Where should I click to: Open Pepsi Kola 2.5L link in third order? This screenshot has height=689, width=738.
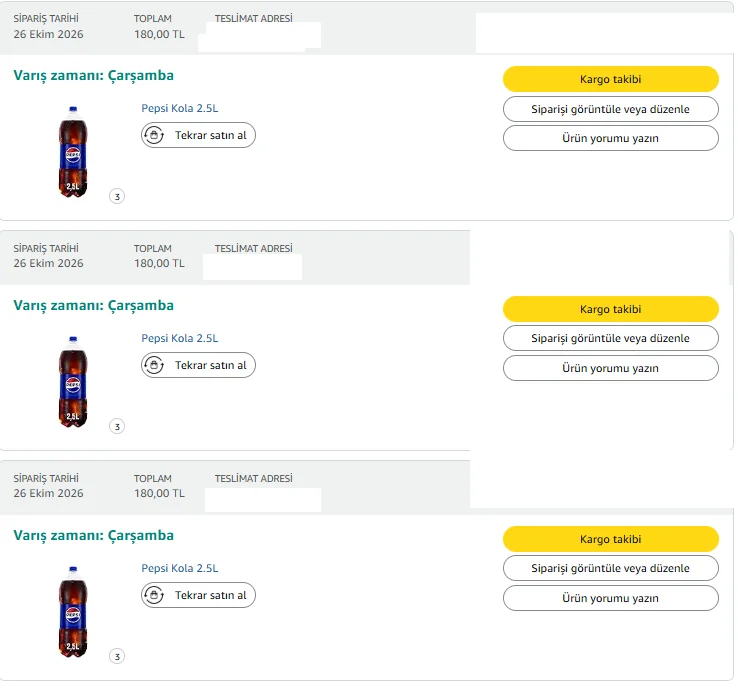pos(180,569)
